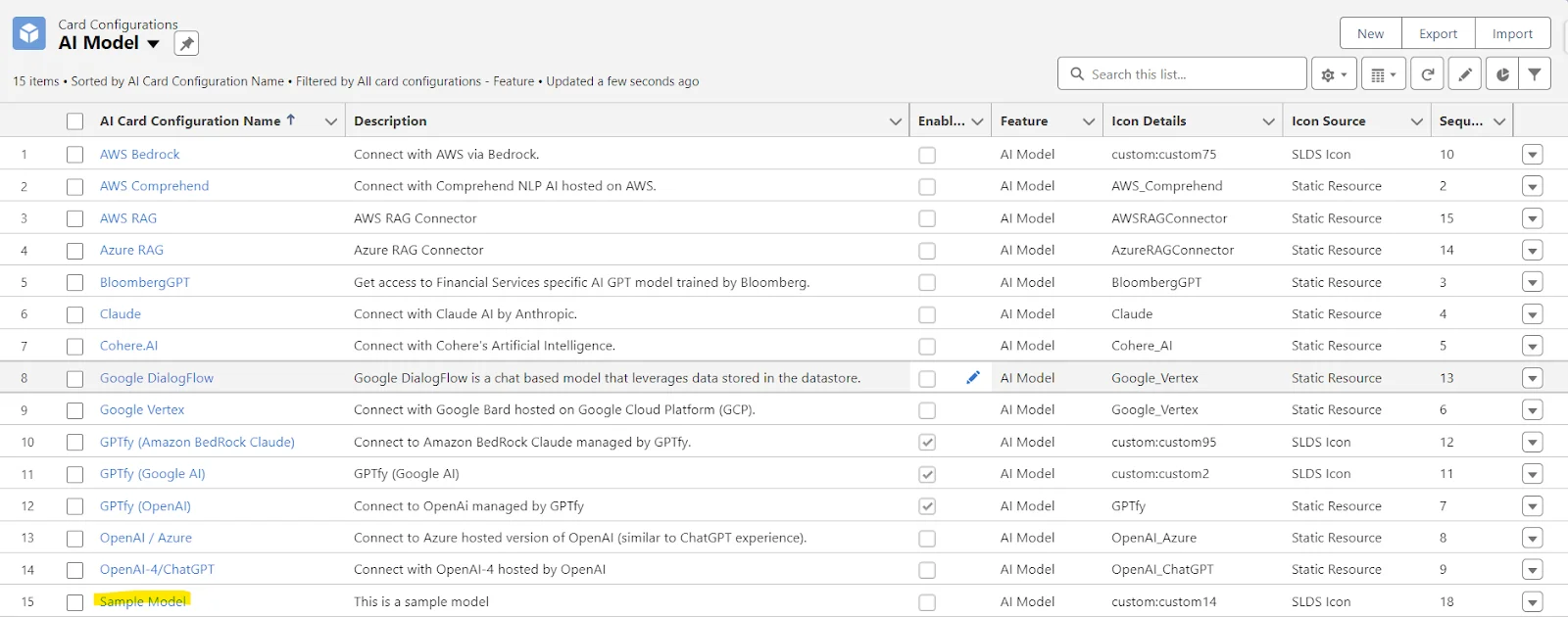Sort by AI Card Configuration Name column

(190, 121)
